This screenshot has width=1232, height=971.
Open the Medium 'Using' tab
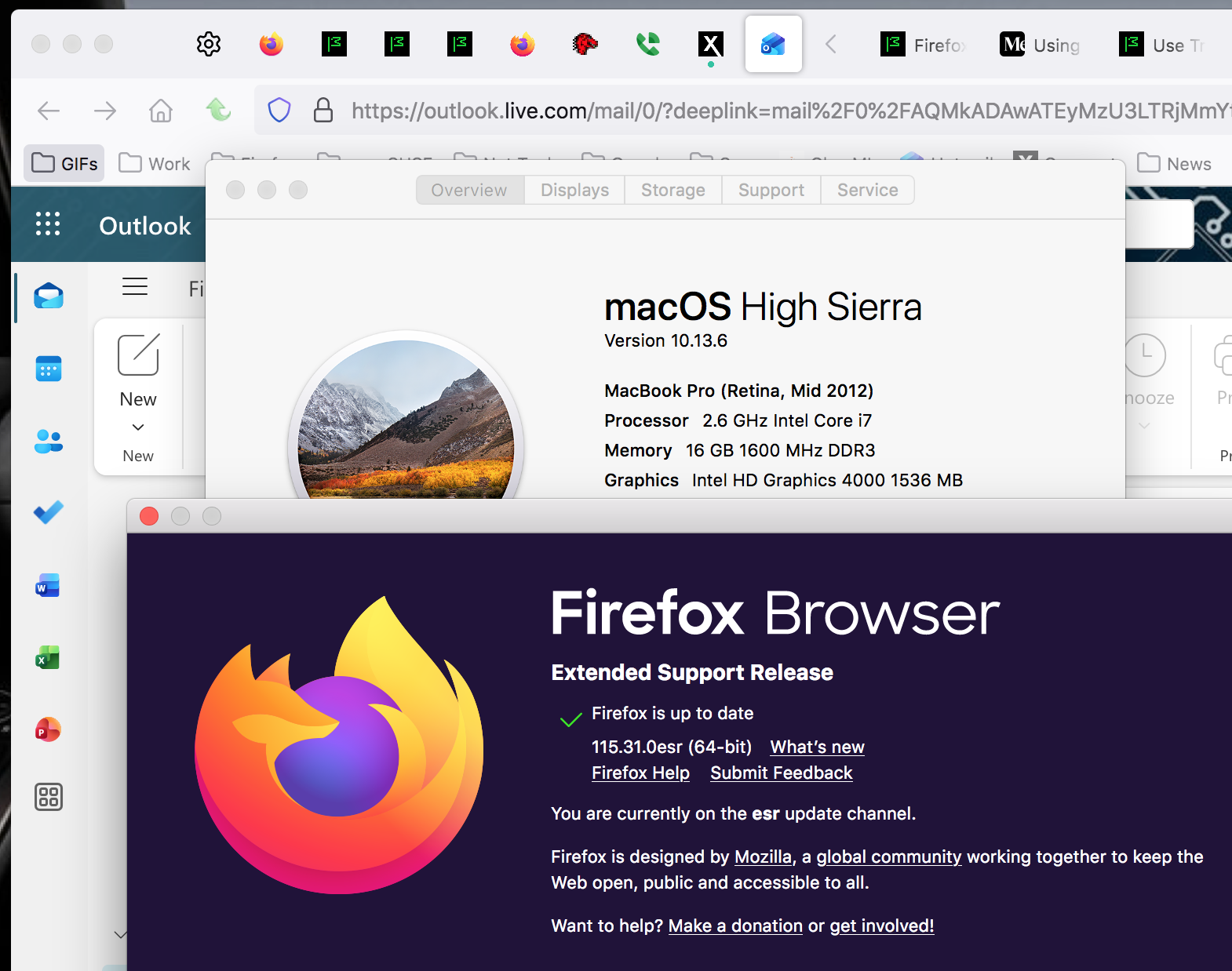click(1041, 45)
